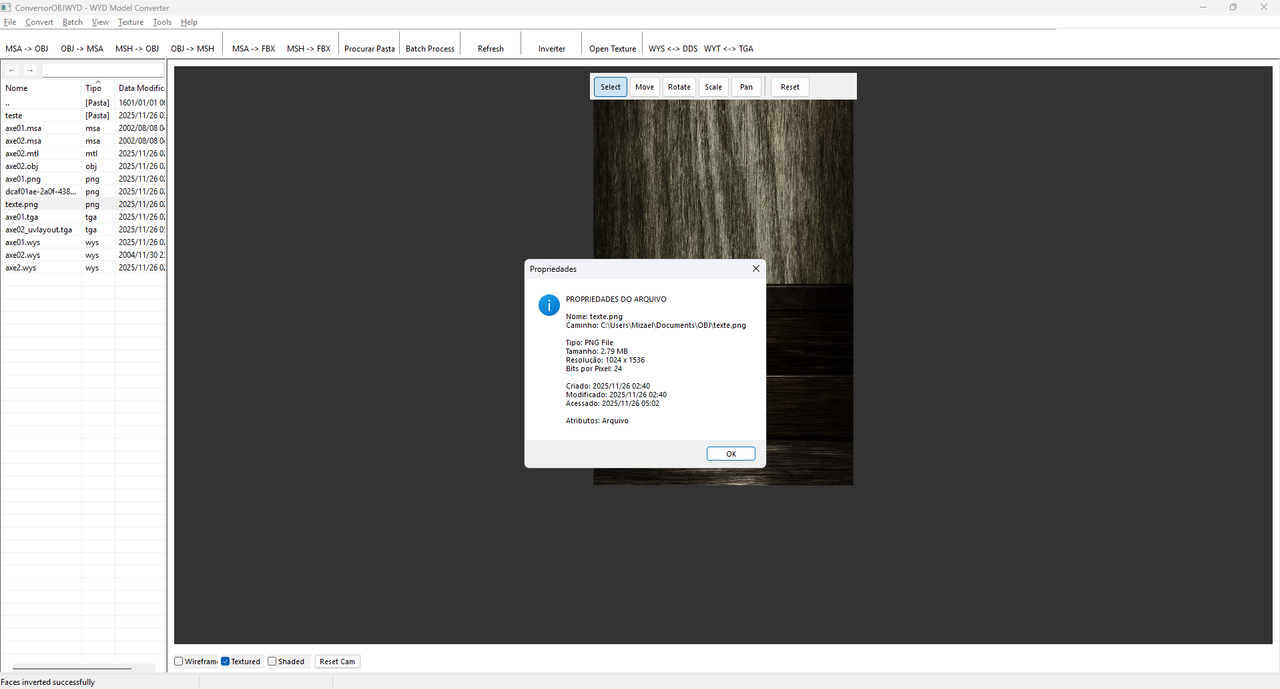Click the Refresh toolbar button
This screenshot has width=1280, height=689.
tap(491, 48)
